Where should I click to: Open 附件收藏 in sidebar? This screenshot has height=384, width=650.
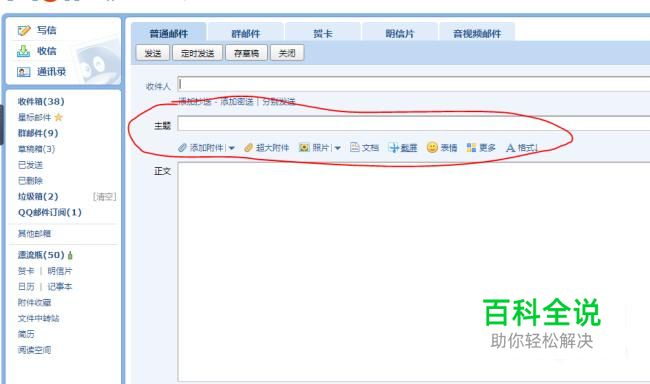point(34,302)
